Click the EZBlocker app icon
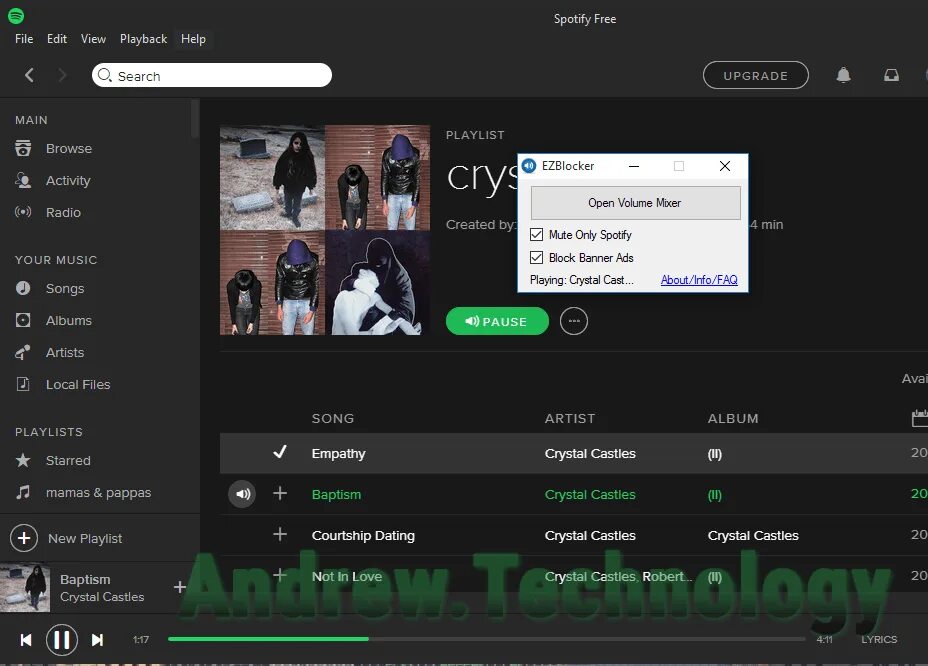The width and height of the screenshot is (928, 666). [529, 166]
